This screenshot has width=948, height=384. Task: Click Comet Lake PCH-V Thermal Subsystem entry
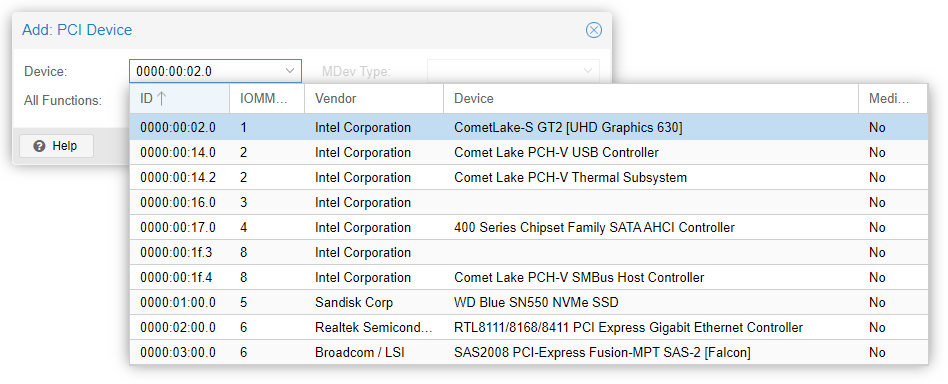click(x=570, y=178)
